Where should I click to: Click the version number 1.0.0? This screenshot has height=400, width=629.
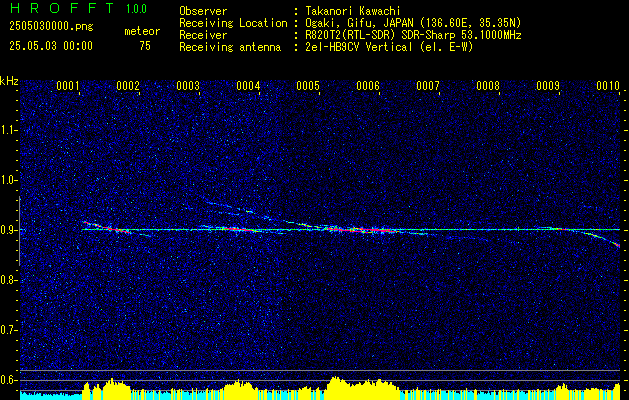136,9
